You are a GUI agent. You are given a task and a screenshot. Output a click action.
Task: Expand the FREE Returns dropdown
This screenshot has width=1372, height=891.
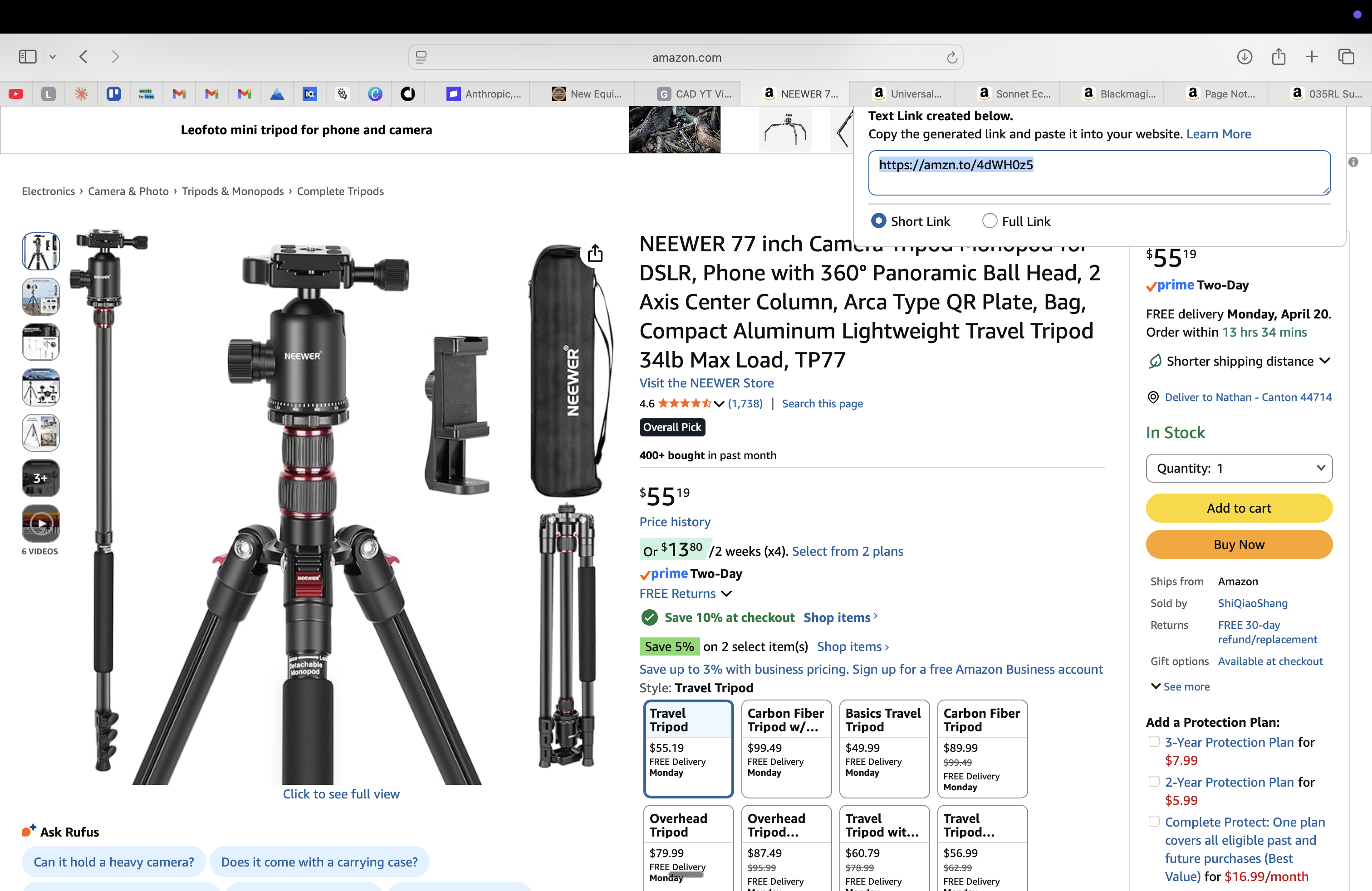pyautogui.click(x=686, y=593)
